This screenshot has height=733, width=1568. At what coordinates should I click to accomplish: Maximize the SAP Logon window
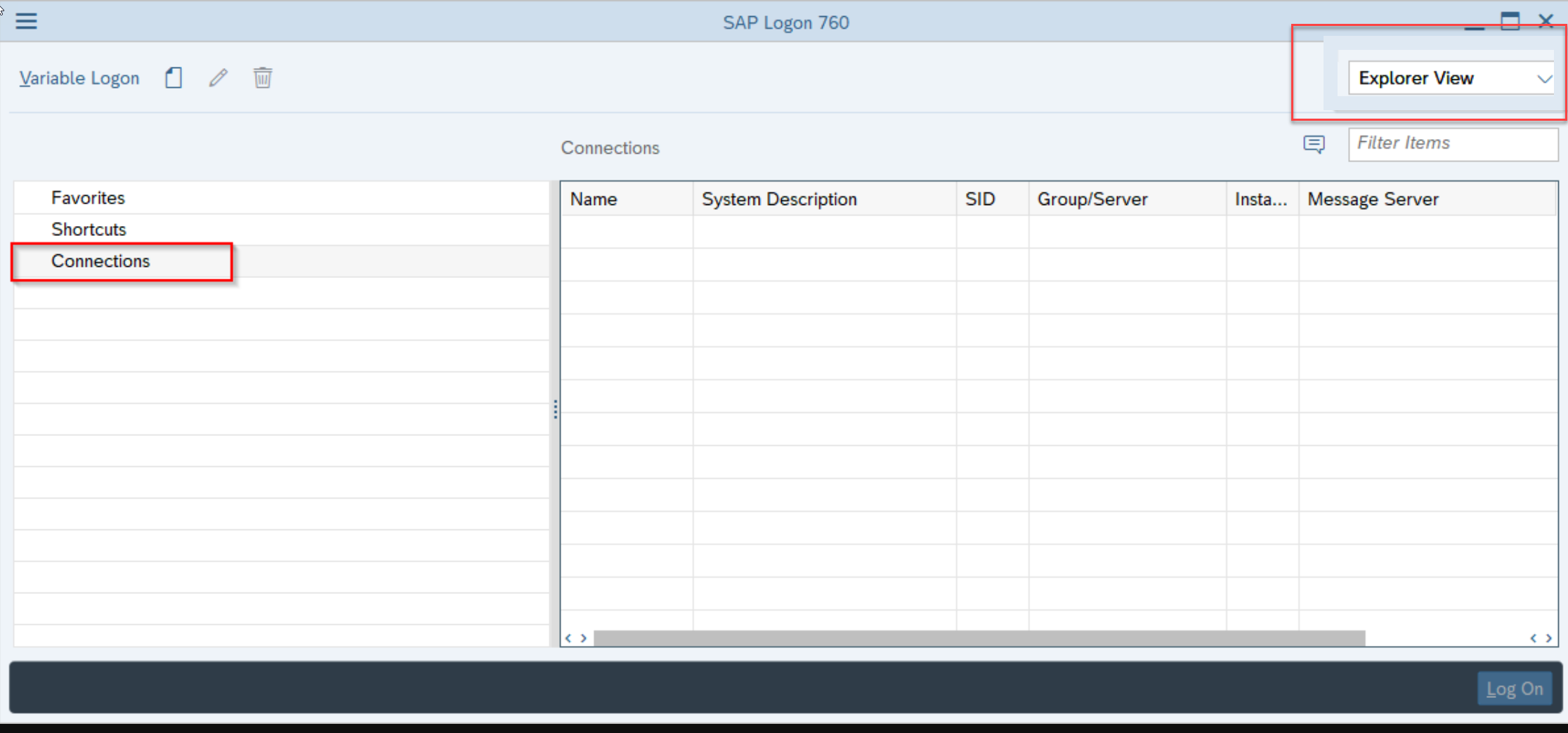tap(1510, 21)
